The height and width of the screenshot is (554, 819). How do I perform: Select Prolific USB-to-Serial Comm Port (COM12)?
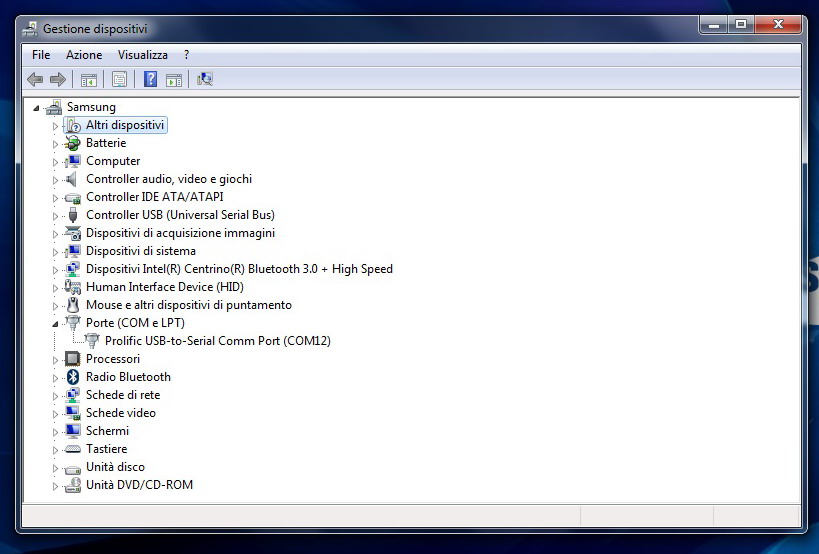(x=218, y=341)
